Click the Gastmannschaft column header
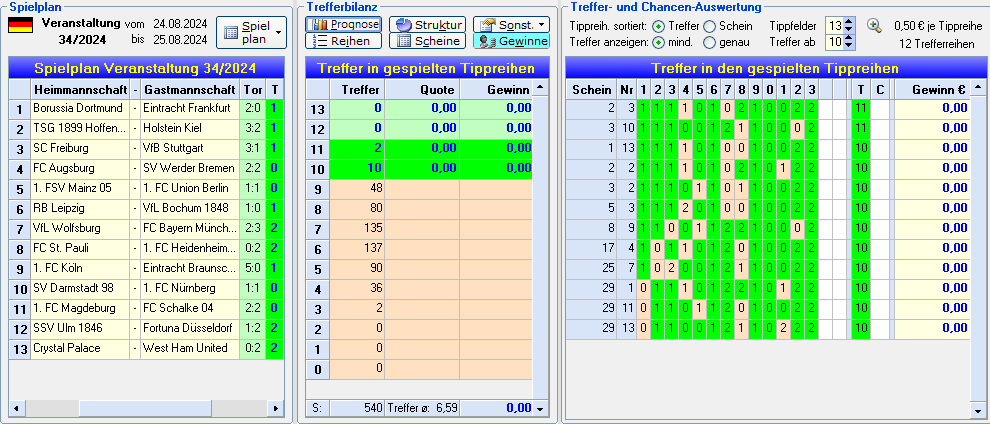990x424 pixels. (190, 89)
